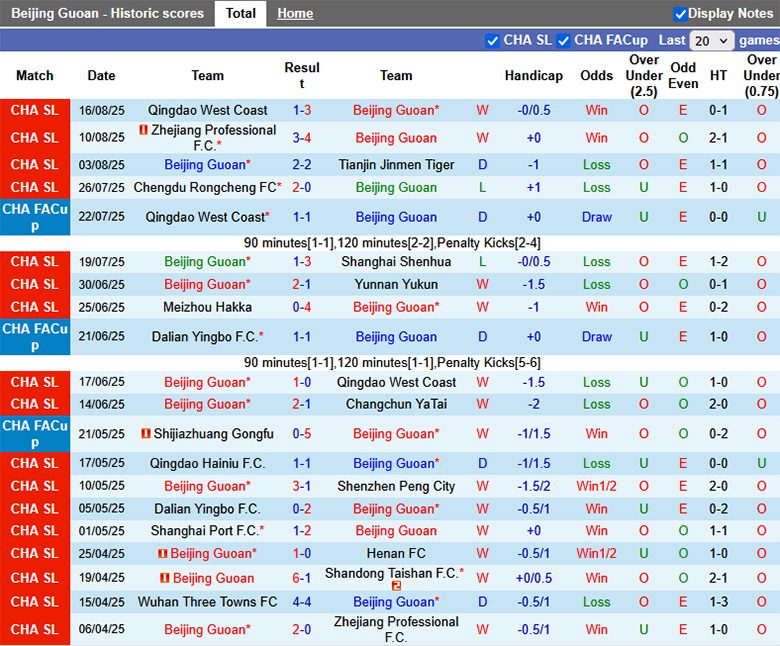Select the -2 handicap against Changchun YaTai
780x646 pixels.
[534, 404]
